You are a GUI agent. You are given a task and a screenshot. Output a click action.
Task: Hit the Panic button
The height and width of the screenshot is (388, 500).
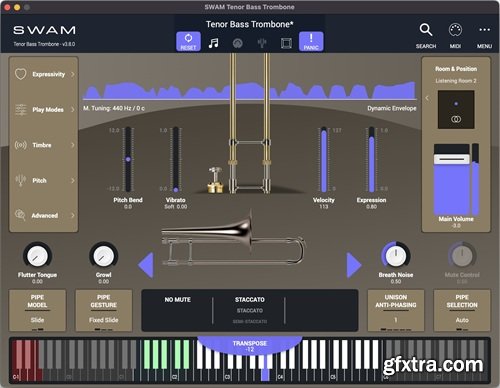(311, 41)
